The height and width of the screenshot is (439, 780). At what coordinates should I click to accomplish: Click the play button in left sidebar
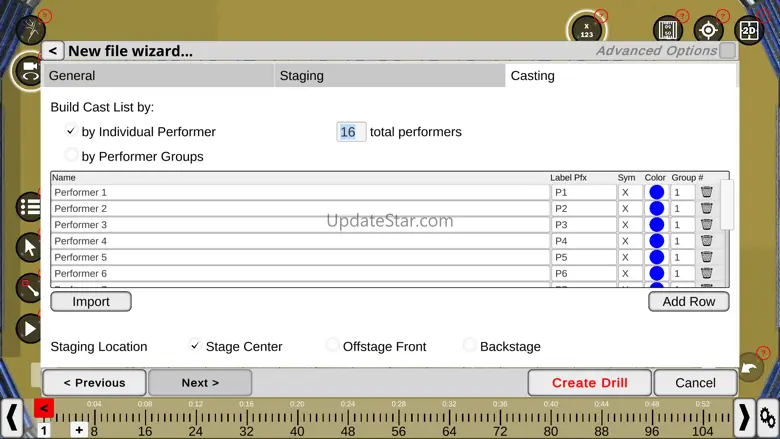coord(29,329)
